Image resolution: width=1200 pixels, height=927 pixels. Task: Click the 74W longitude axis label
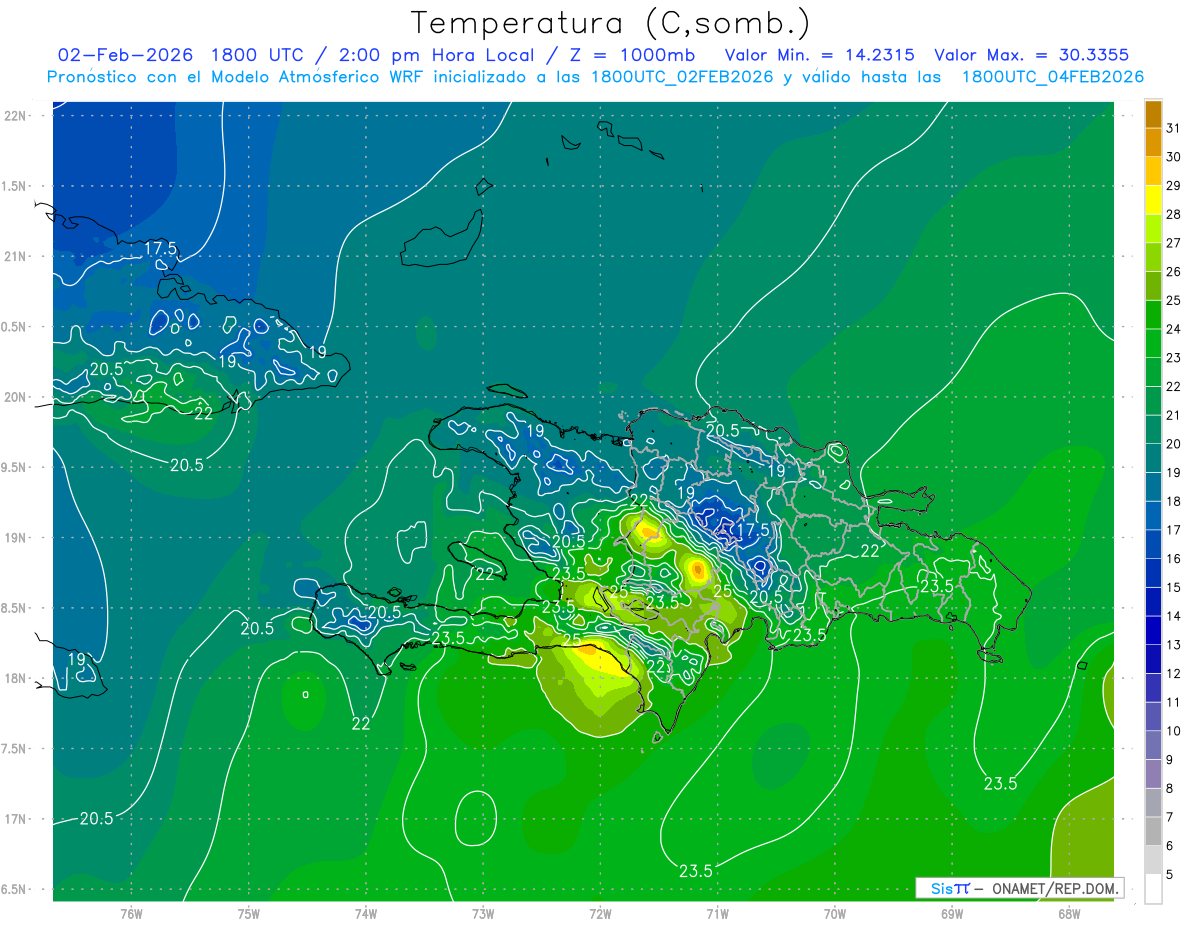point(365,913)
